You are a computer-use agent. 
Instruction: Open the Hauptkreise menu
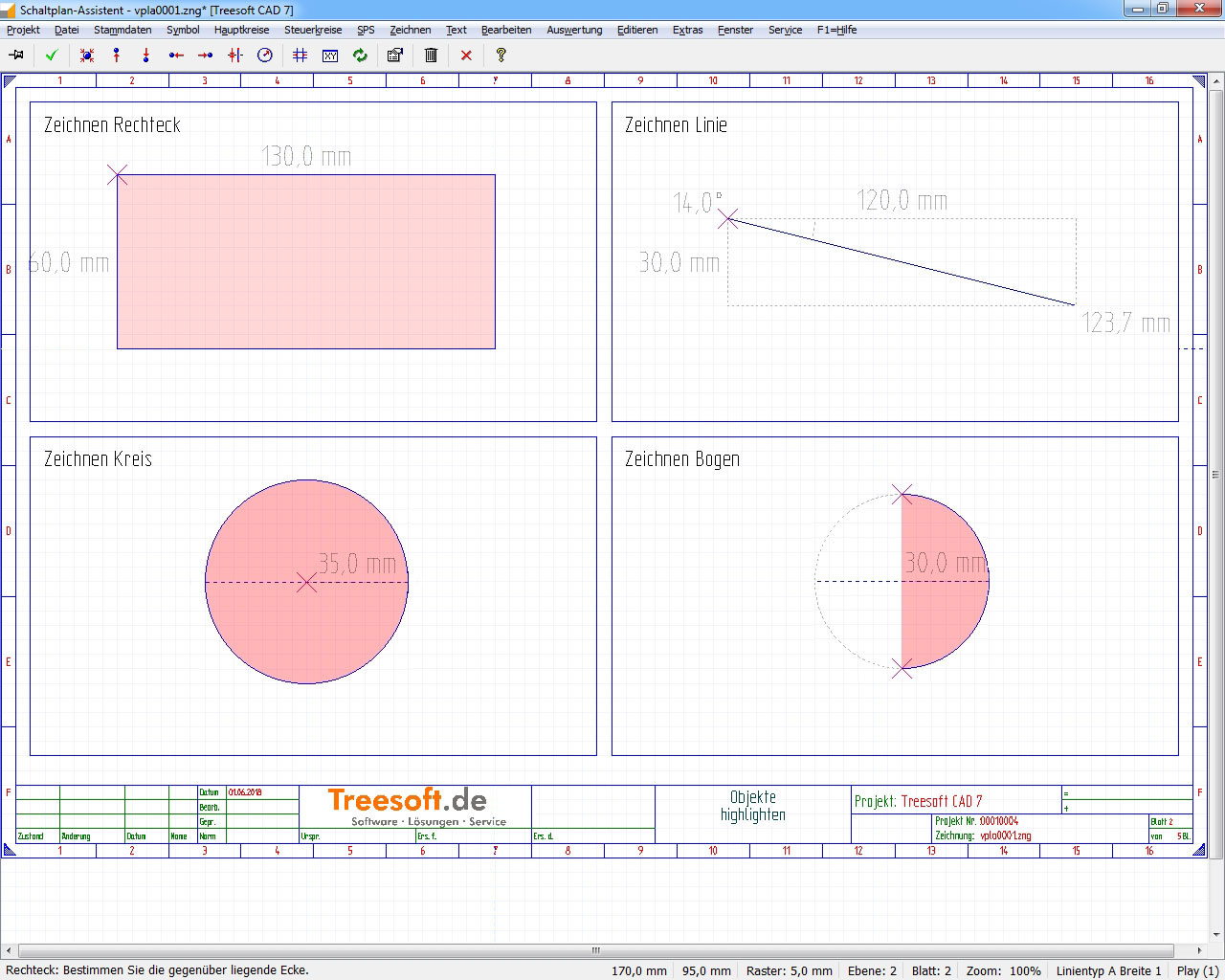[x=241, y=30]
